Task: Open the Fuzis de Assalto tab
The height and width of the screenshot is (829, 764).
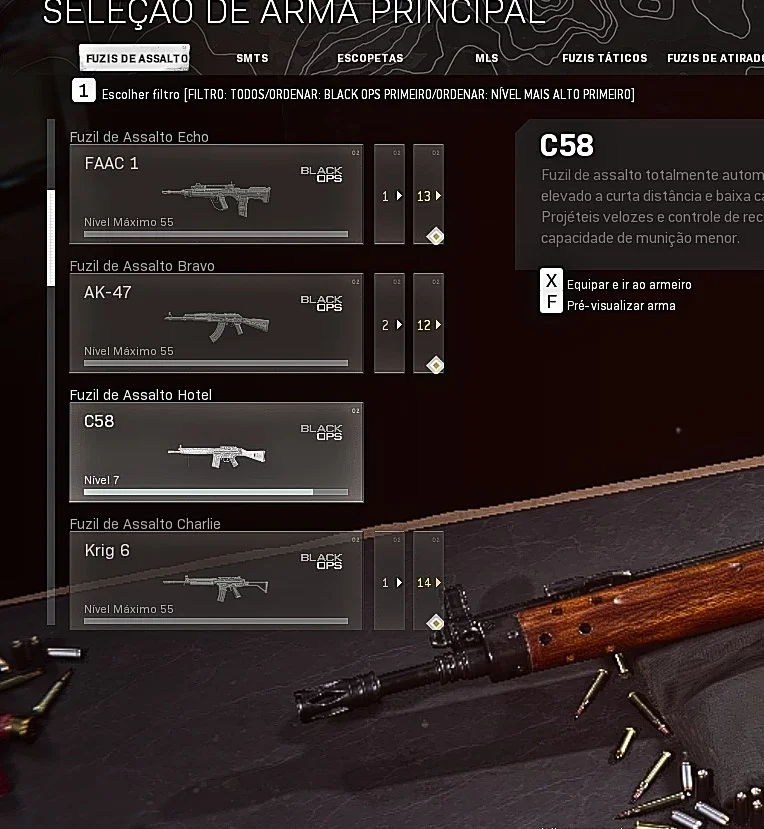Action: (x=134, y=58)
